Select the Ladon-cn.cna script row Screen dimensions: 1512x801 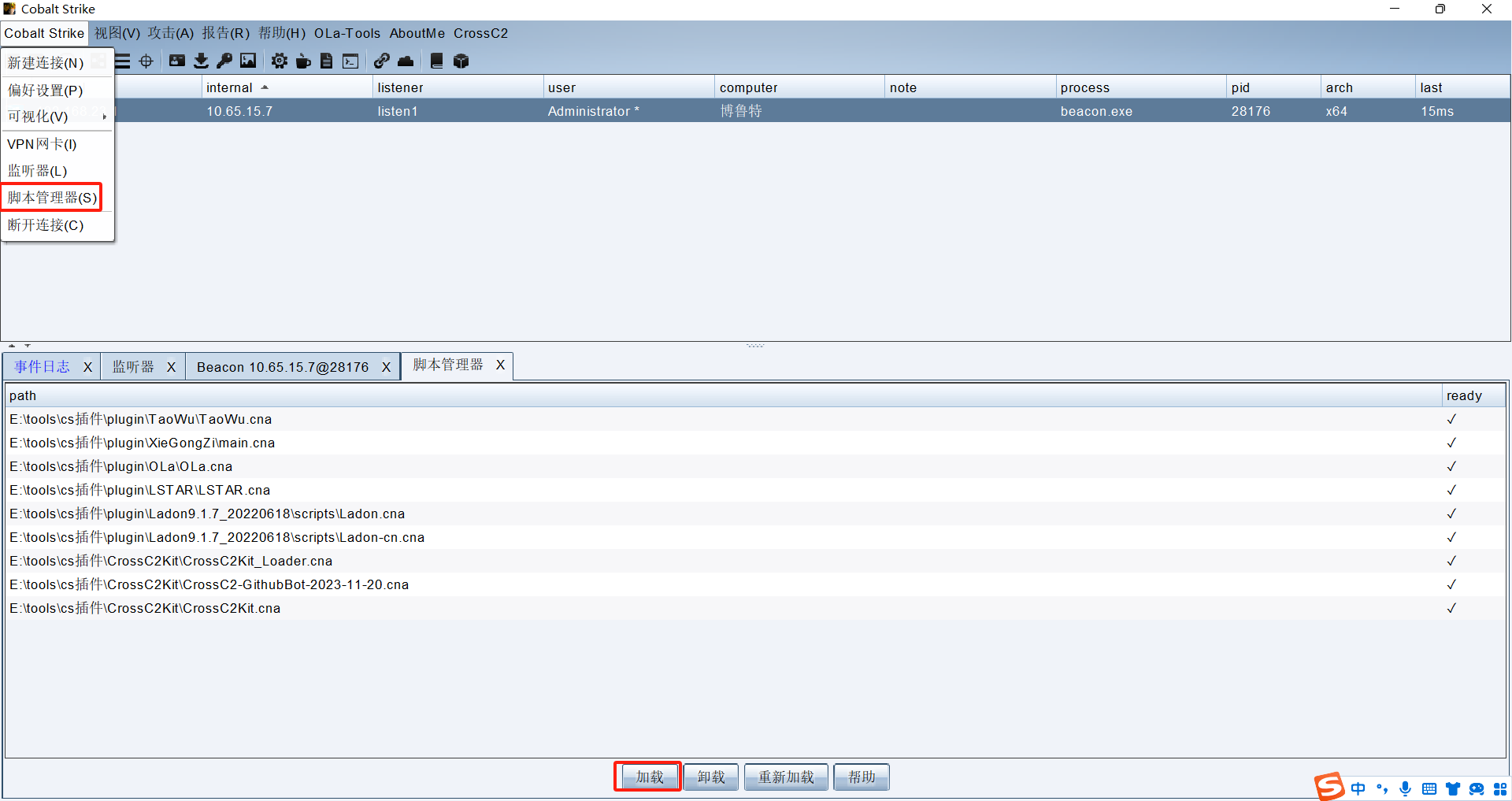(x=755, y=537)
